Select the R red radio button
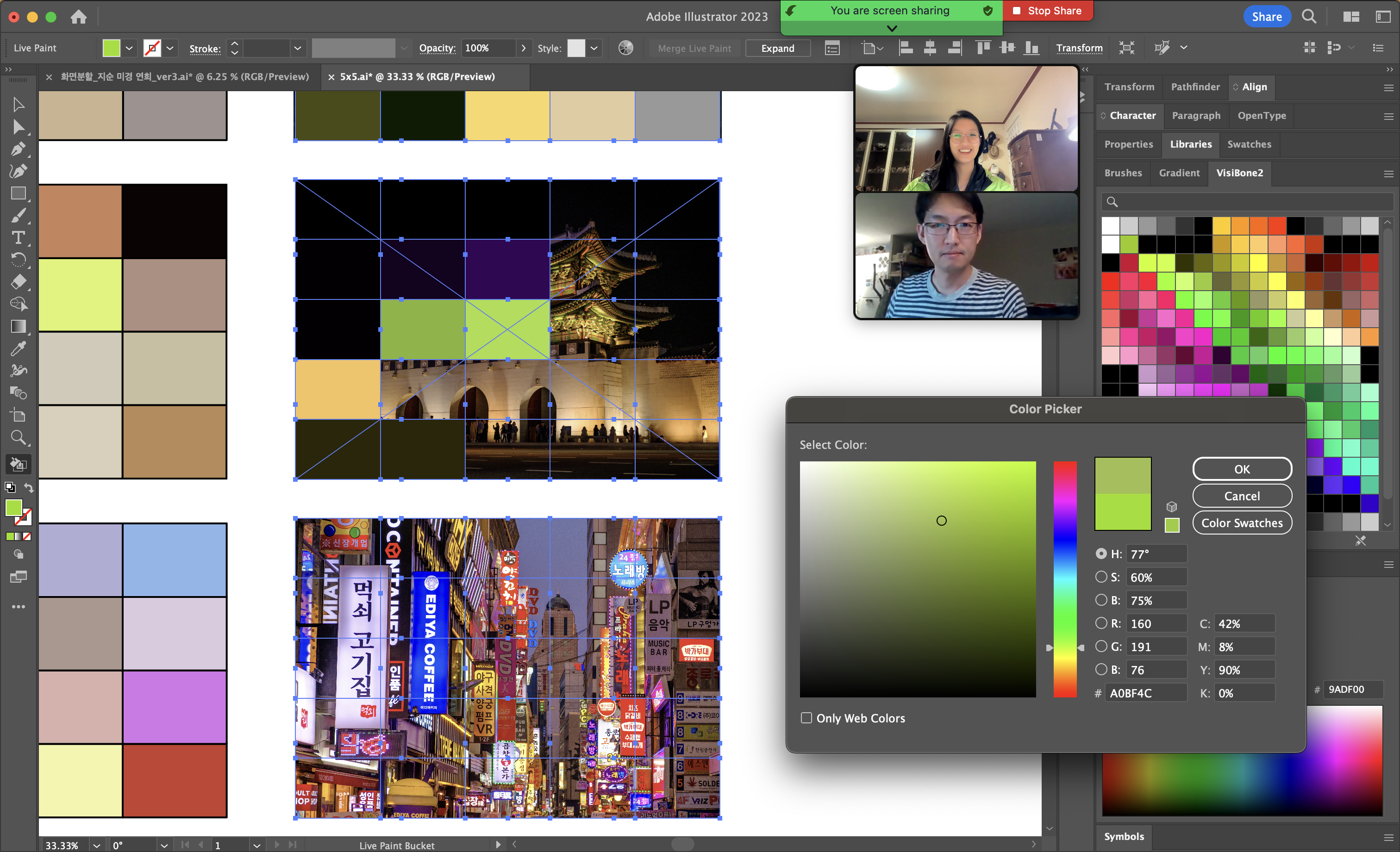Viewport: 1400px width, 852px height. point(1101,623)
